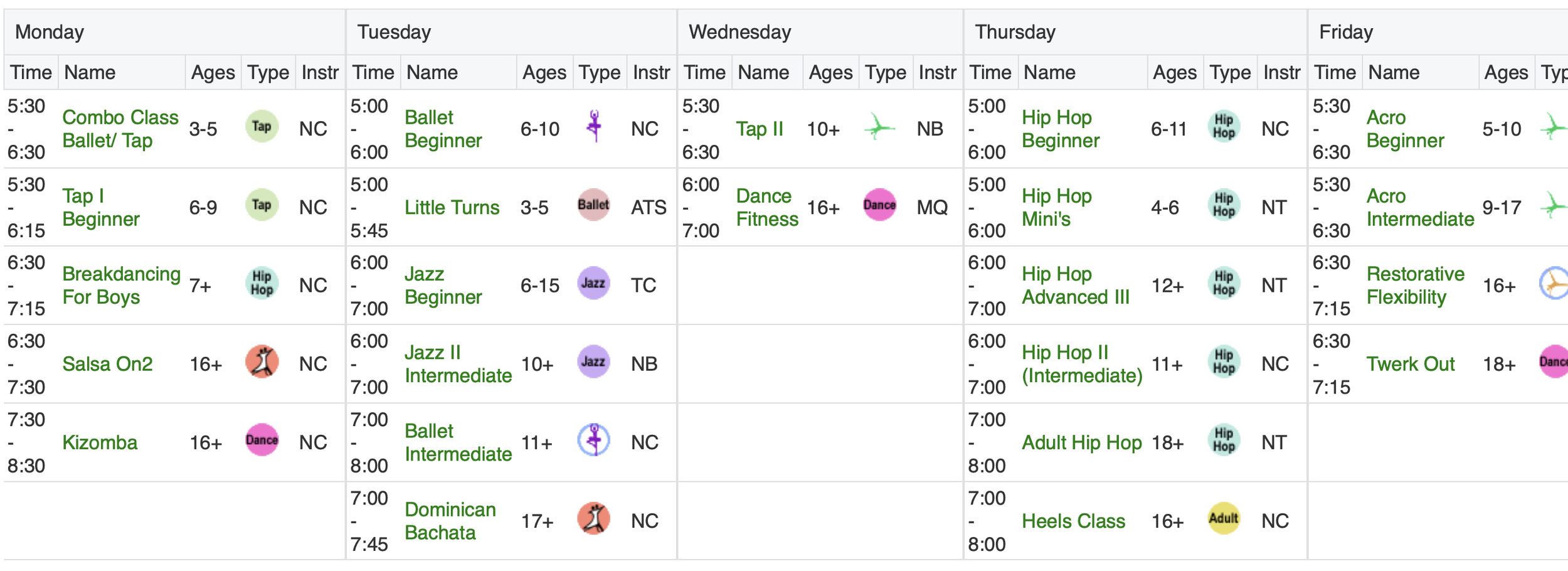Screen dimensions: 1568x571
Task: Open the Restorative Flexibility class link
Action: point(1415,285)
